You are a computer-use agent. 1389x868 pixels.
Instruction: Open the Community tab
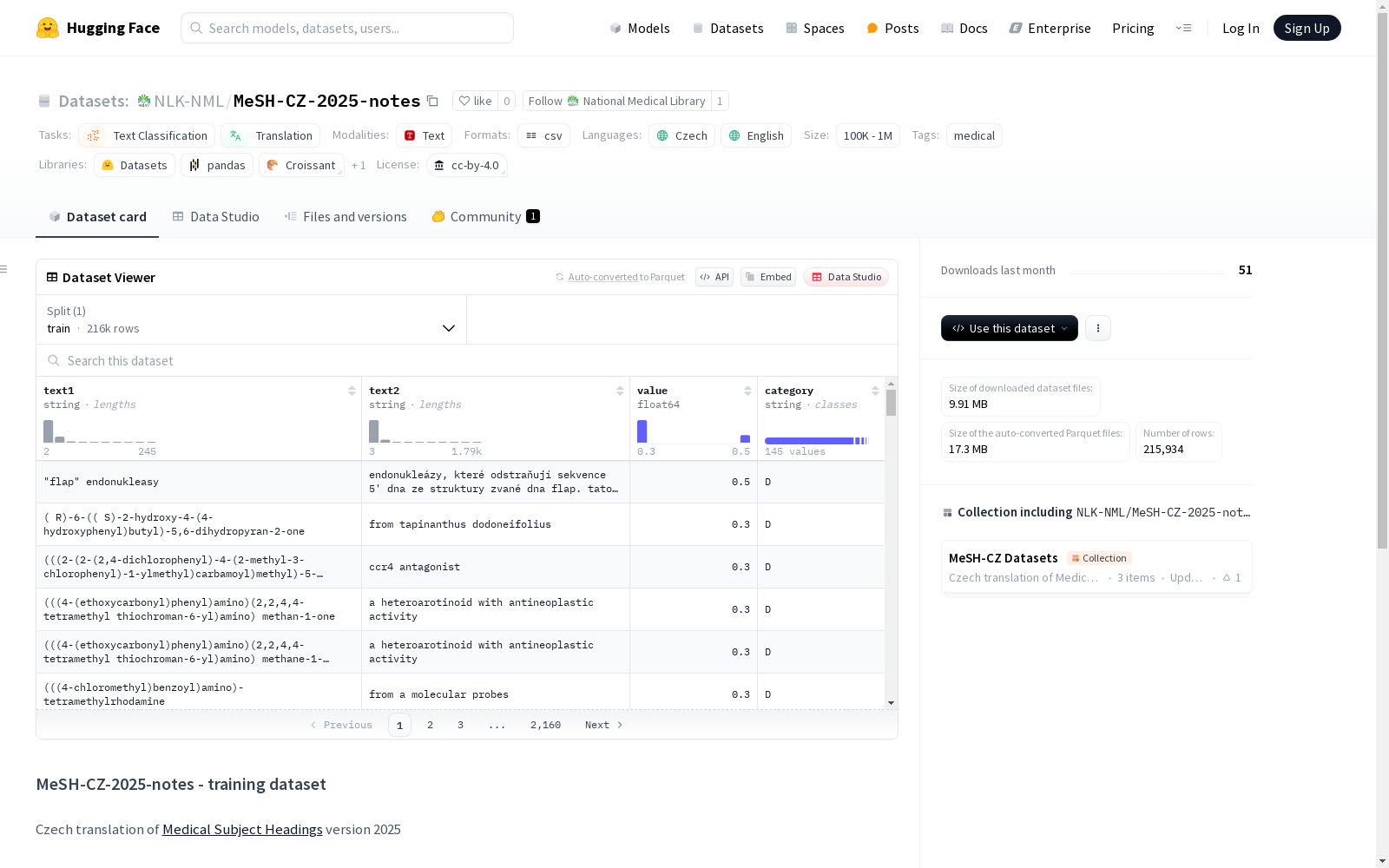pos(486,217)
